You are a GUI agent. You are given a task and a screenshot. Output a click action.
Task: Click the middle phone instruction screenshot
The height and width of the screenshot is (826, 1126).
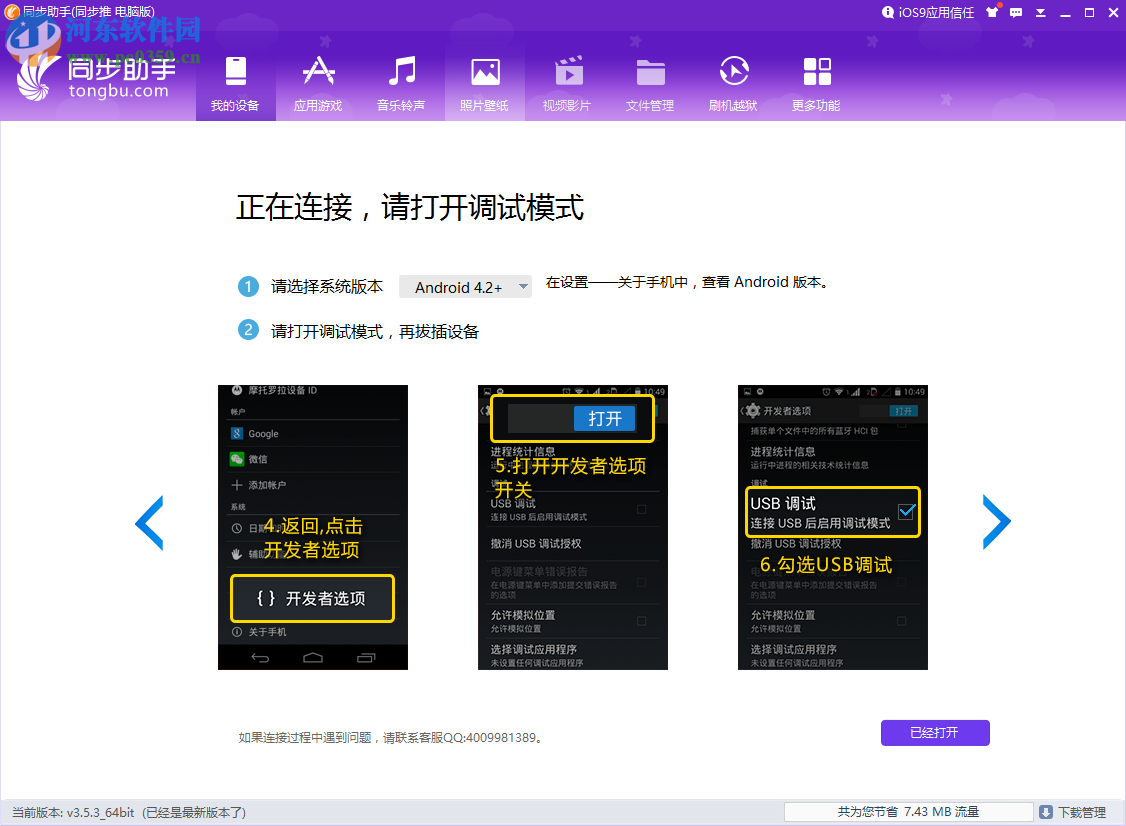pos(572,527)
